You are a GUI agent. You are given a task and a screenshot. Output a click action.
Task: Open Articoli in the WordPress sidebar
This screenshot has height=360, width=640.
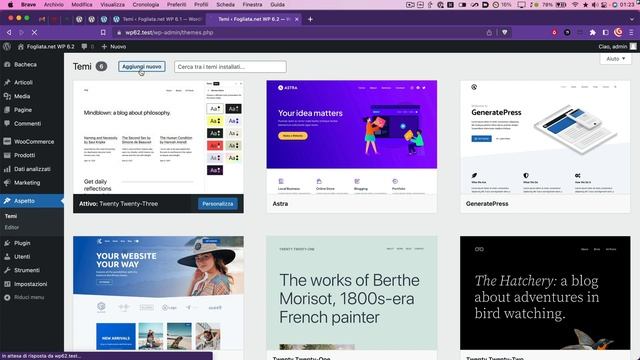[x=23, y=82]
